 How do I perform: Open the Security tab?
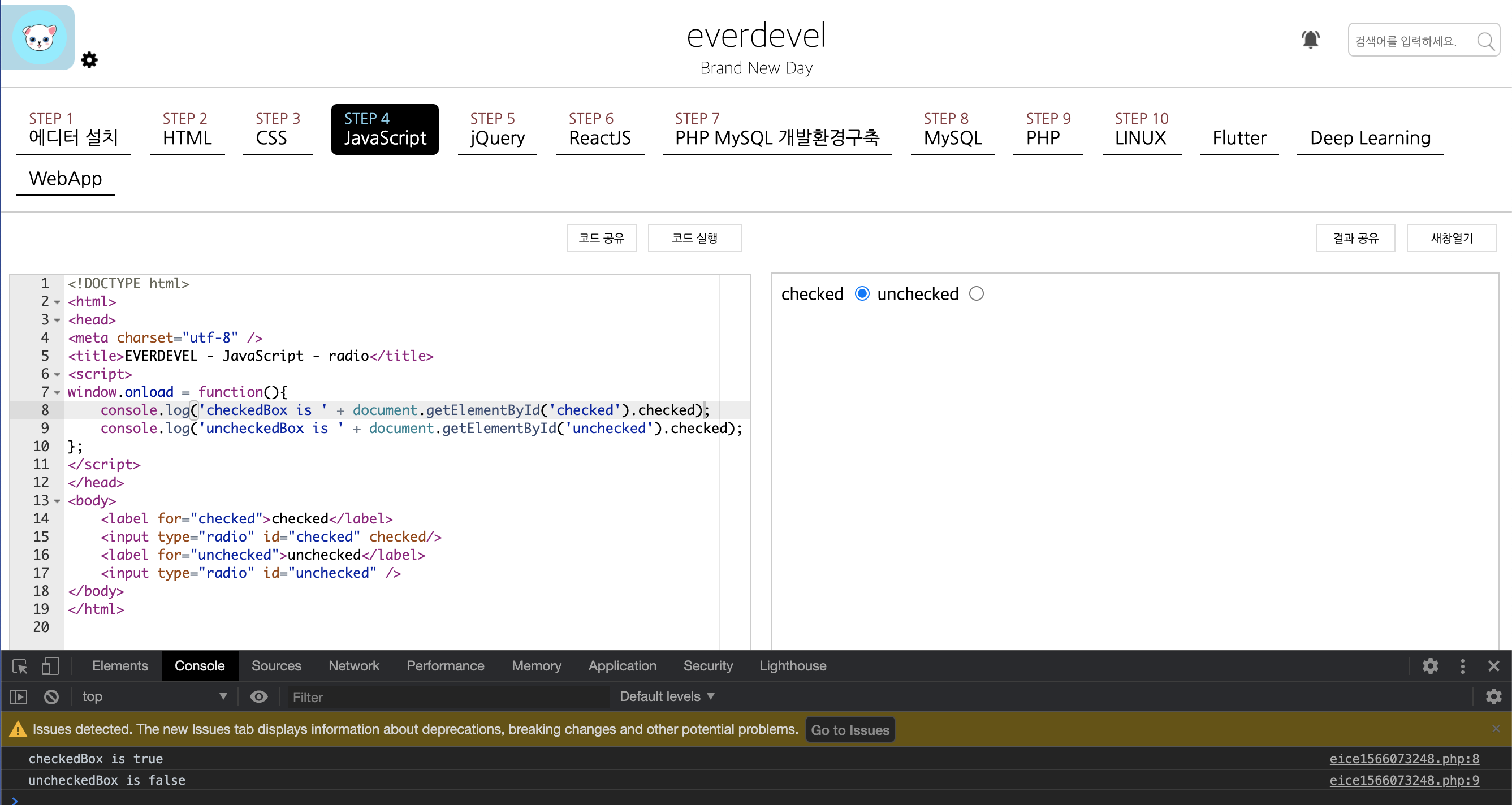click(708, 666)
